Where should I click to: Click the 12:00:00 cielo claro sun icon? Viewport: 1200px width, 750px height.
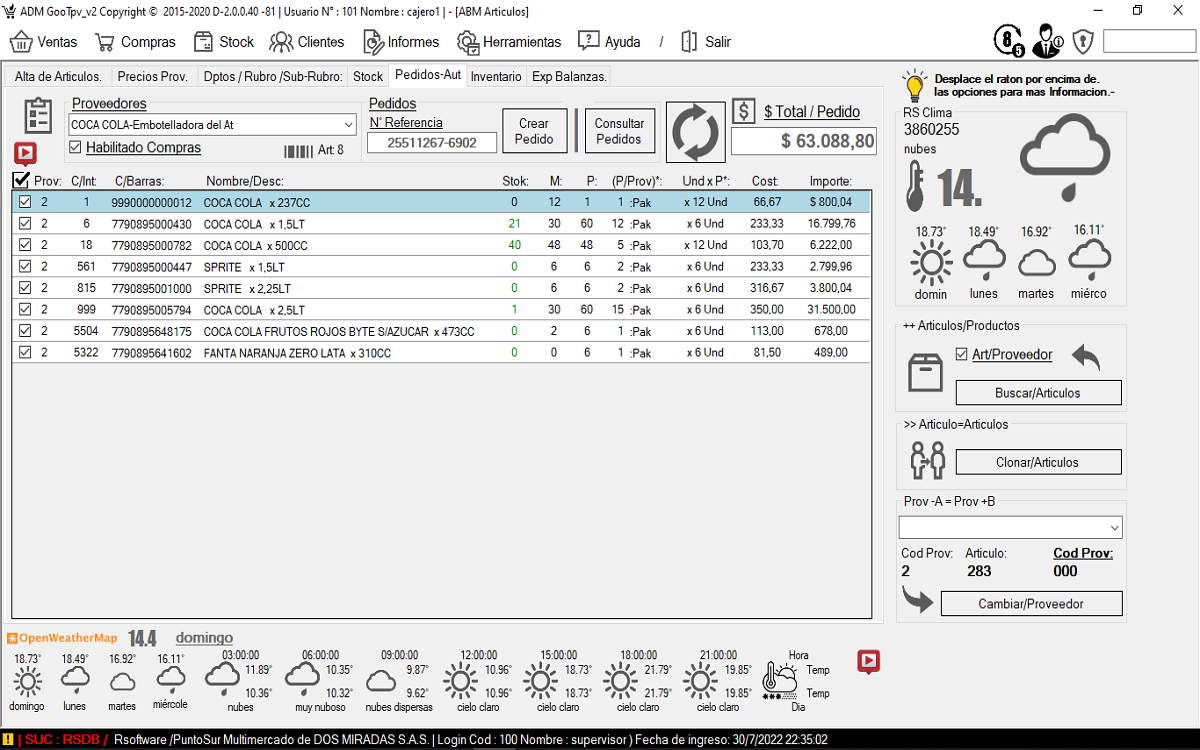pos(461,682)
